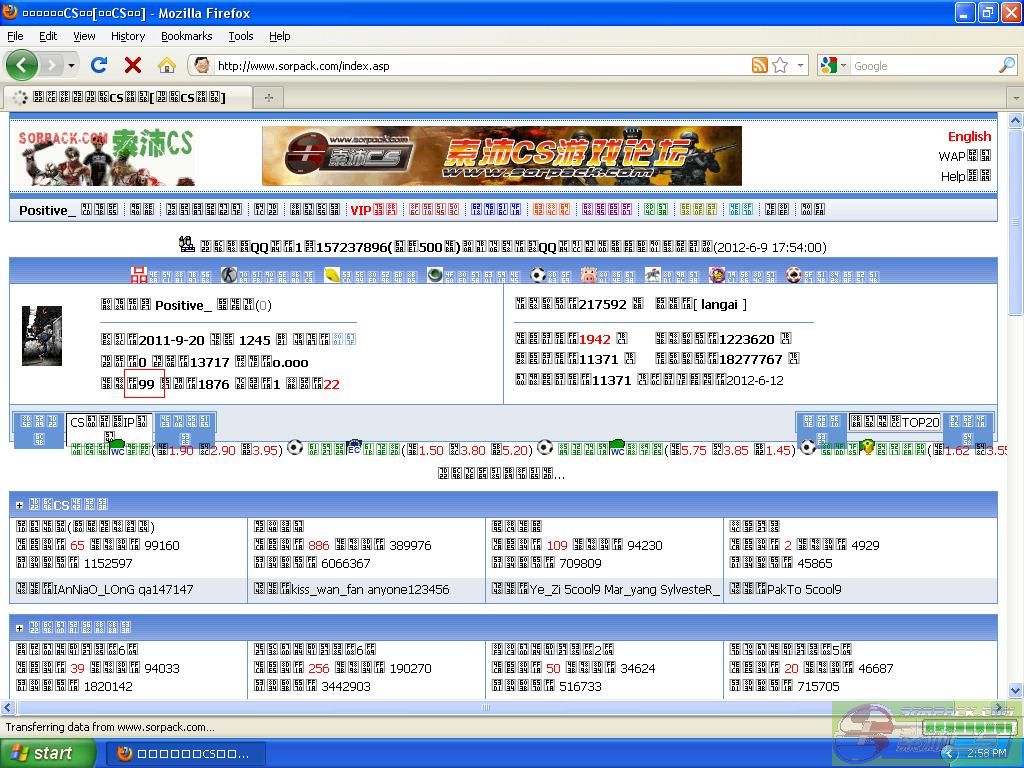Expand the URL bar history dropdown
The height and width of the screenshot is (768, 1024).
(x=801, y=65)
